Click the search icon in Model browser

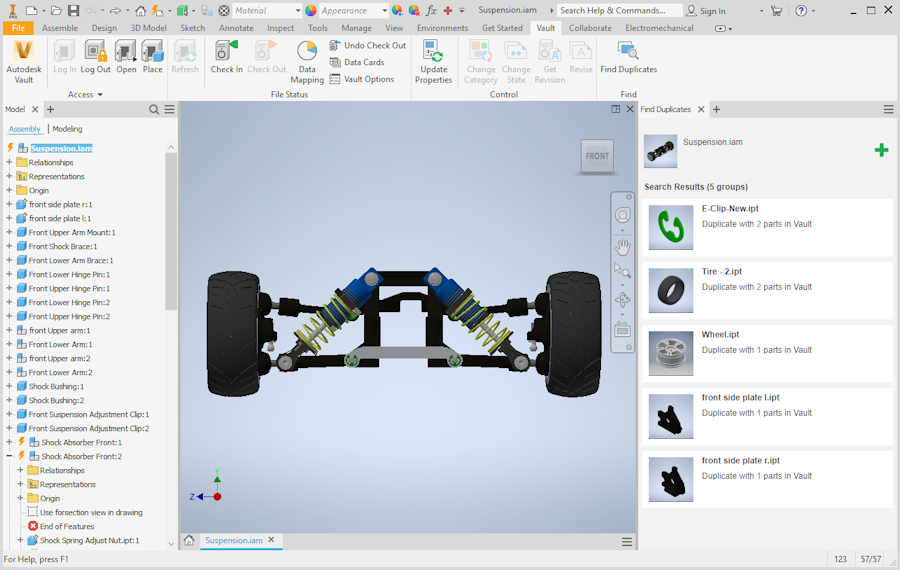pos(154,109)
